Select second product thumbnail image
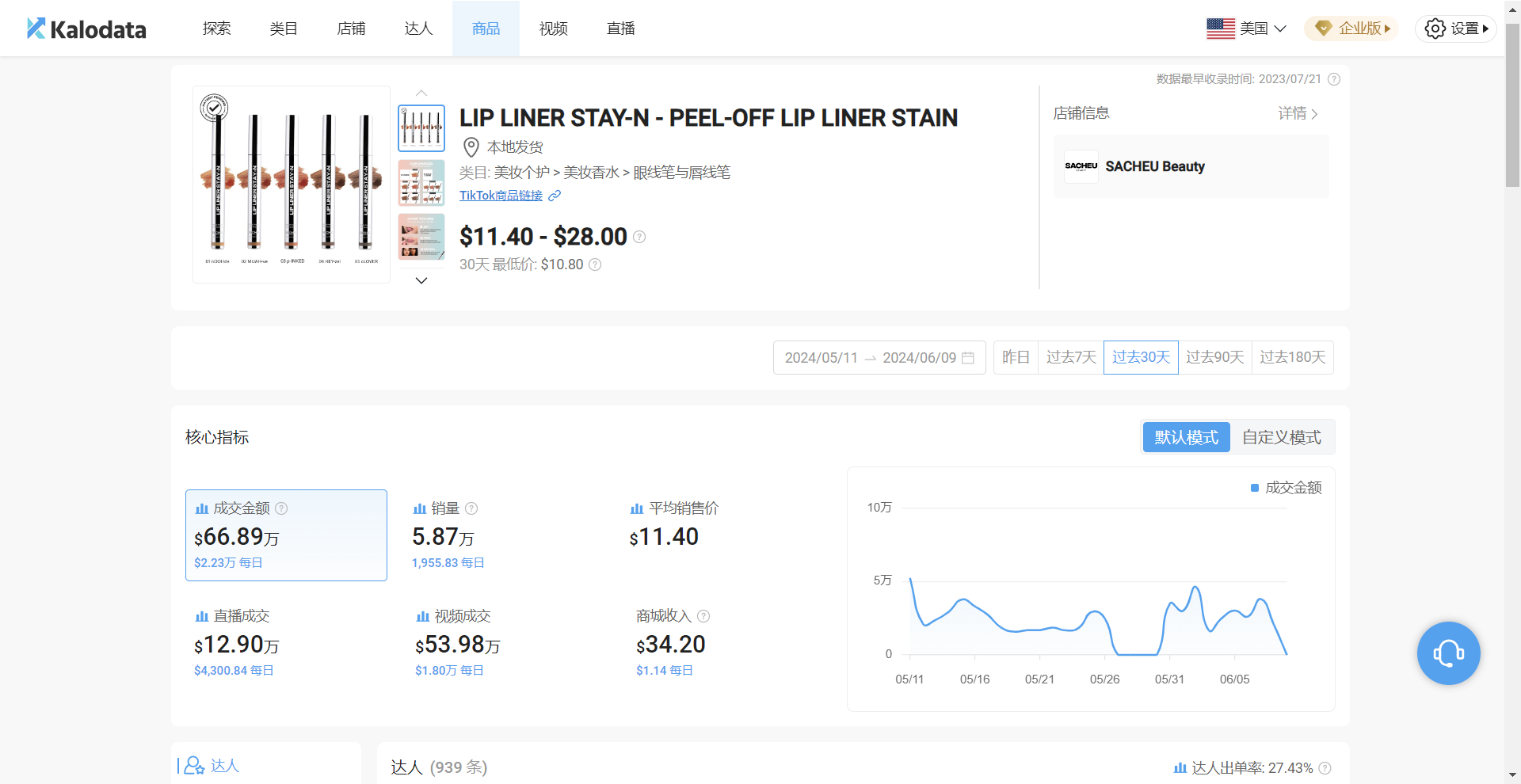This screenshot has width=1521, height=784. pos(421,182)
